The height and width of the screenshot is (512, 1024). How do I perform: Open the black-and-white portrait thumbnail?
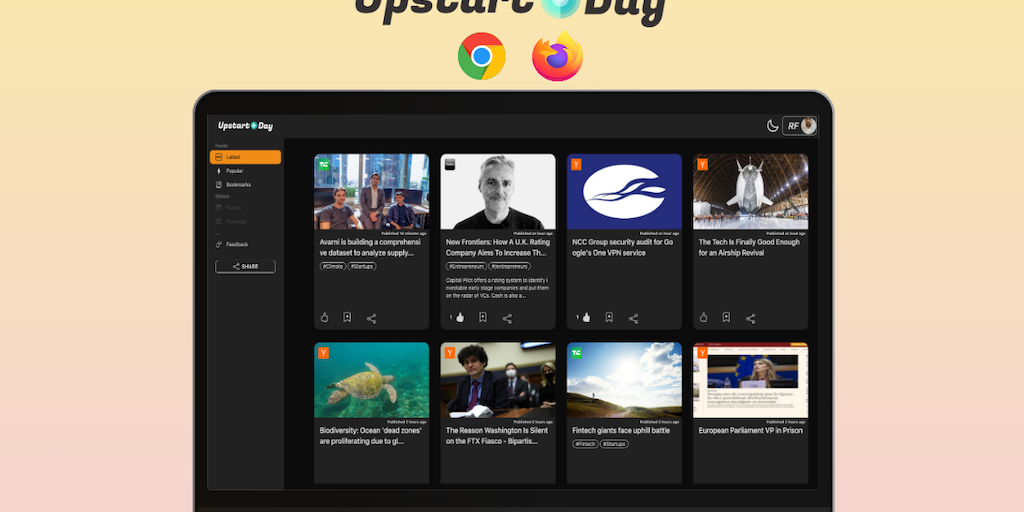click(x=498, y=192)
